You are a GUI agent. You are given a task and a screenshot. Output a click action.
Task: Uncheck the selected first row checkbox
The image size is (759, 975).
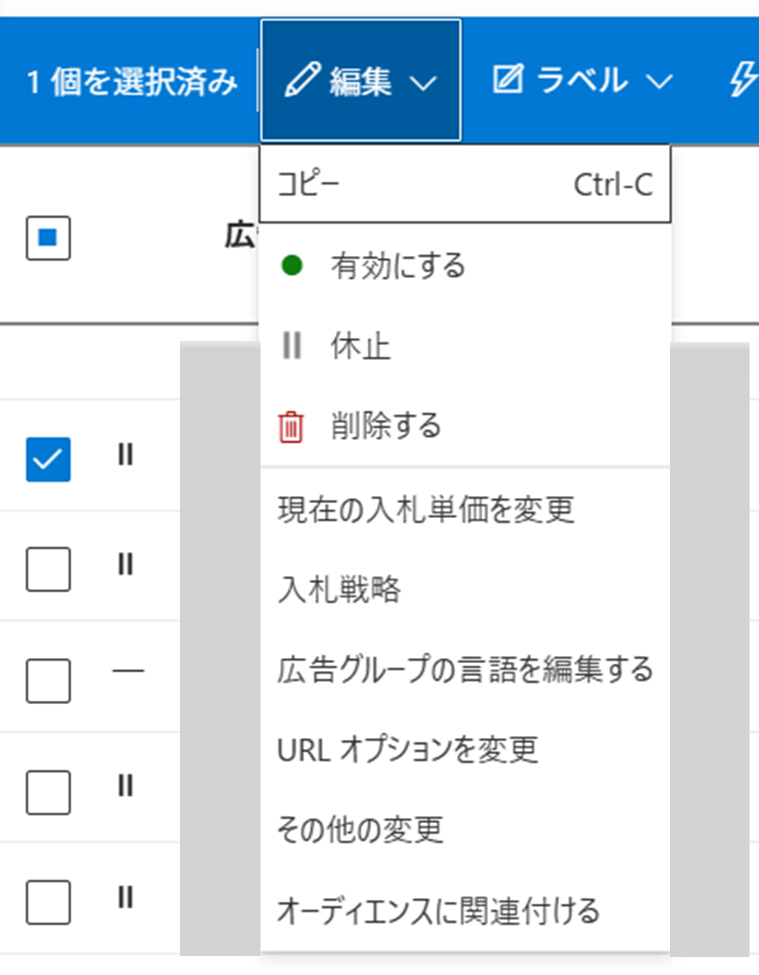click(48, 459)
